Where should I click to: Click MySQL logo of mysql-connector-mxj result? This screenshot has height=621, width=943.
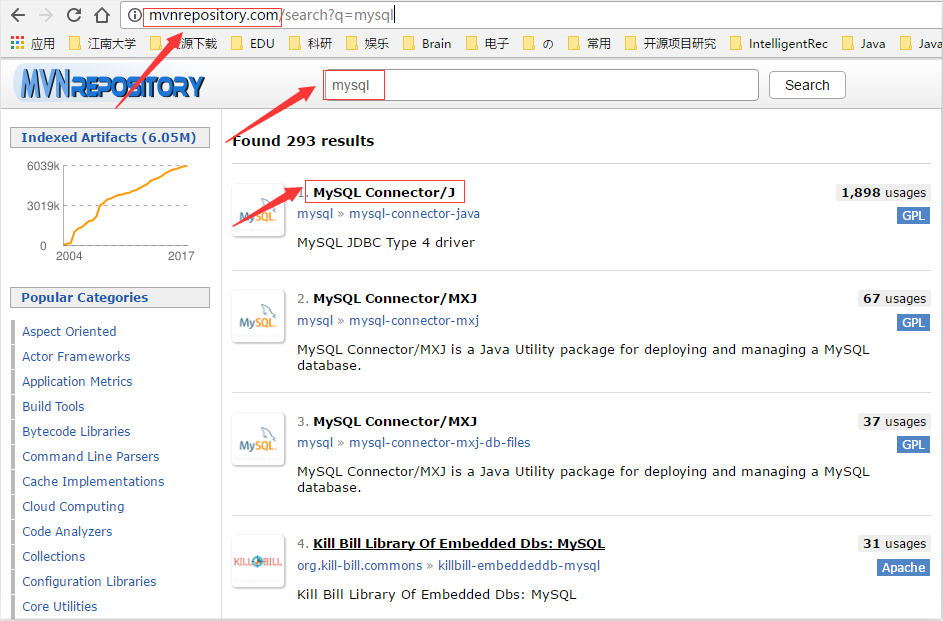(x=258, y=316)
